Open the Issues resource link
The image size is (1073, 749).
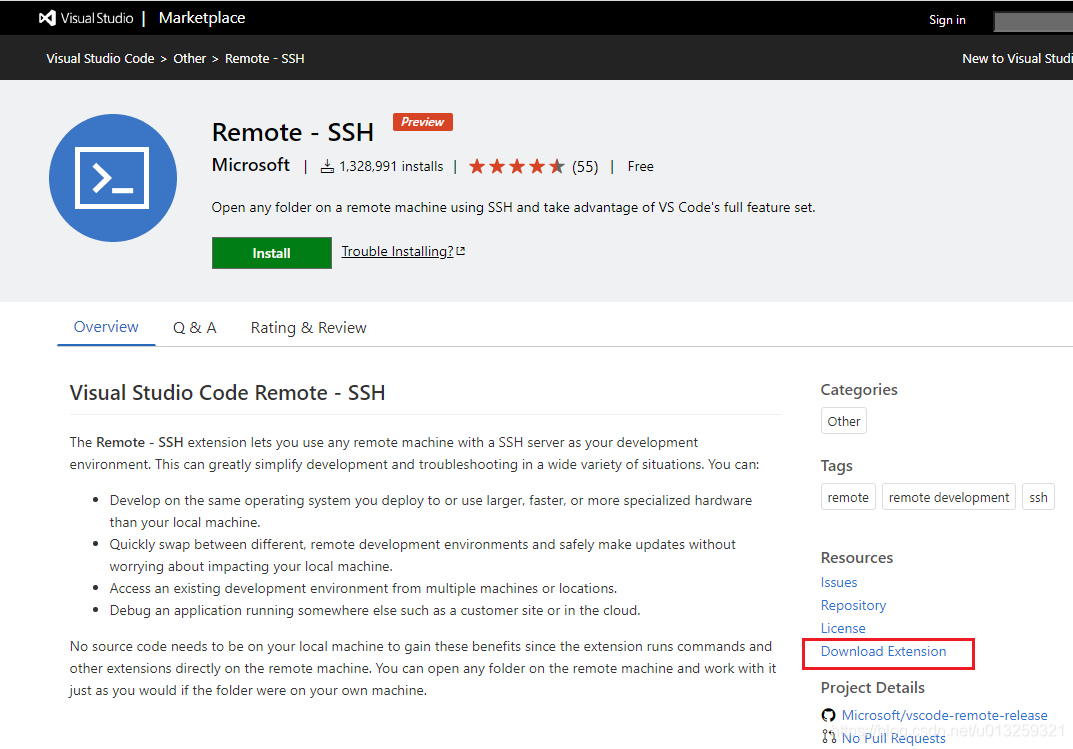839,582
